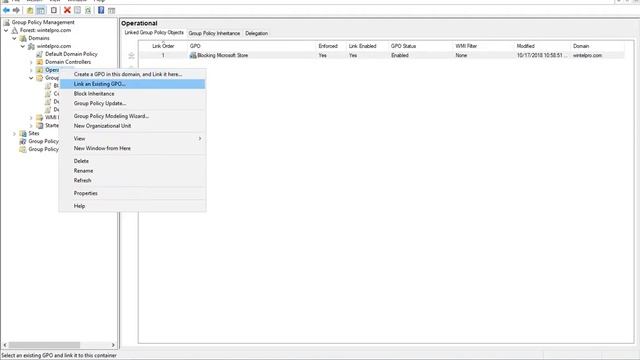Choose Delete in context menu

pyautogui.click(x=133, y=161)
